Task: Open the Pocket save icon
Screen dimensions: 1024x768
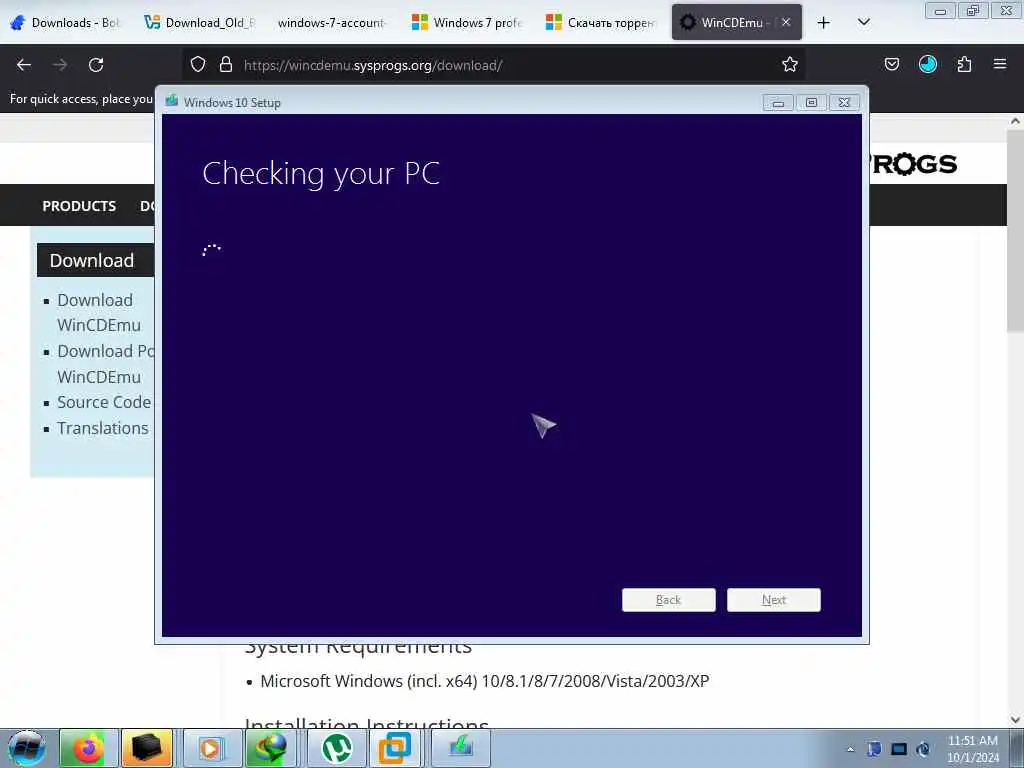Action: click(x=891, y=65)
